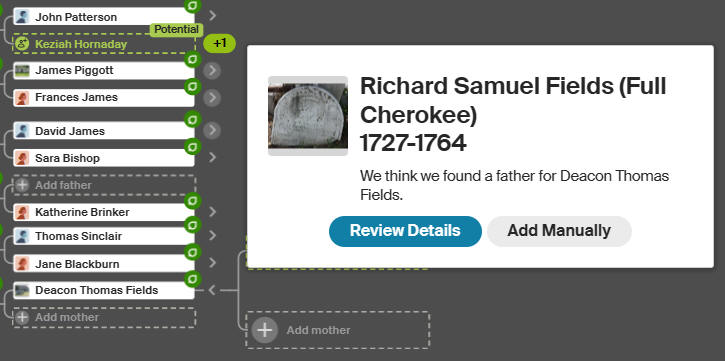Viewport: 725px width, 361px height.
Task: Expand ancestors of David James
Action: click(x=212, y=131)
